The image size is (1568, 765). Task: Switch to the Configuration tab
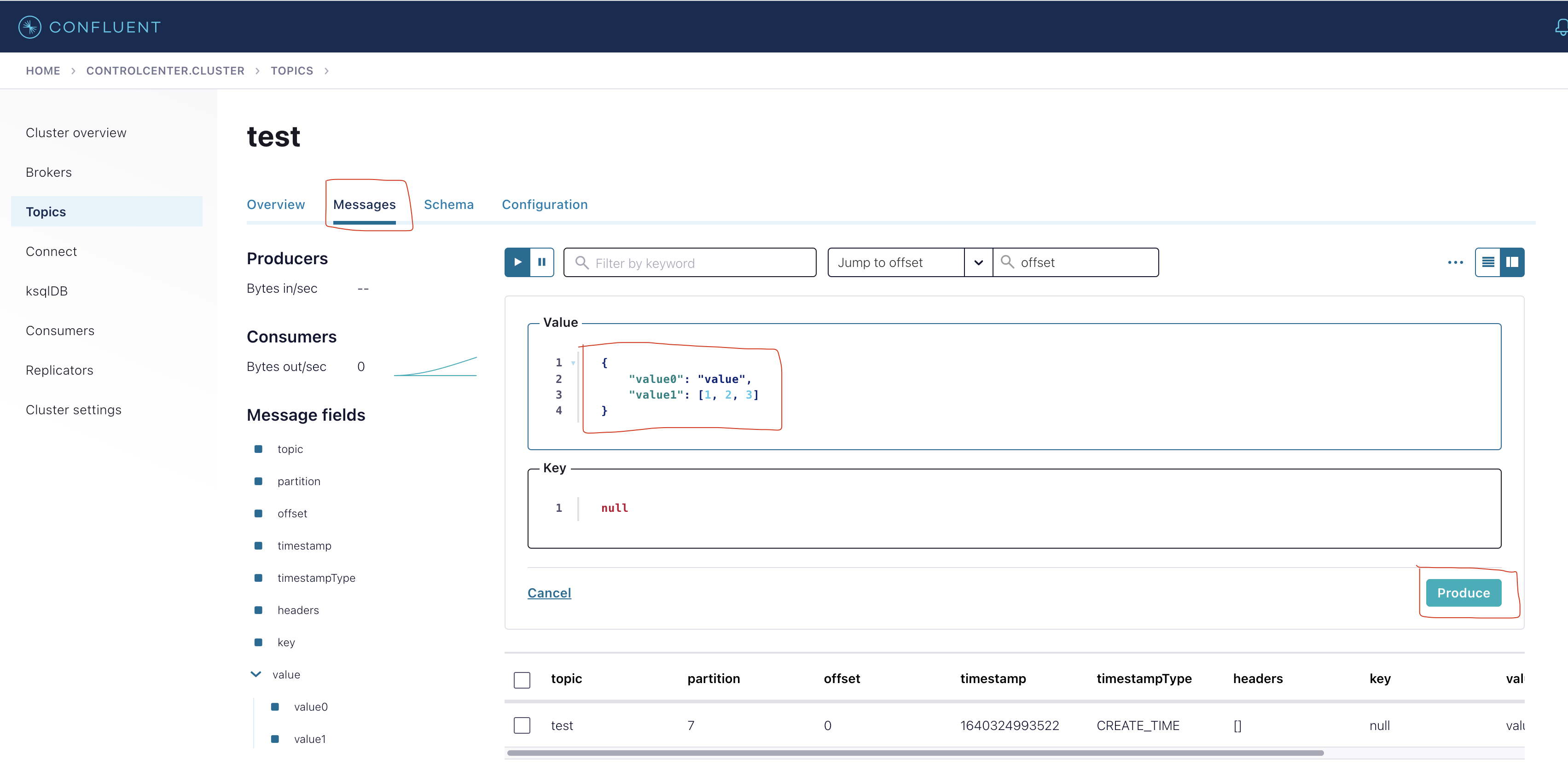point(544,204)
